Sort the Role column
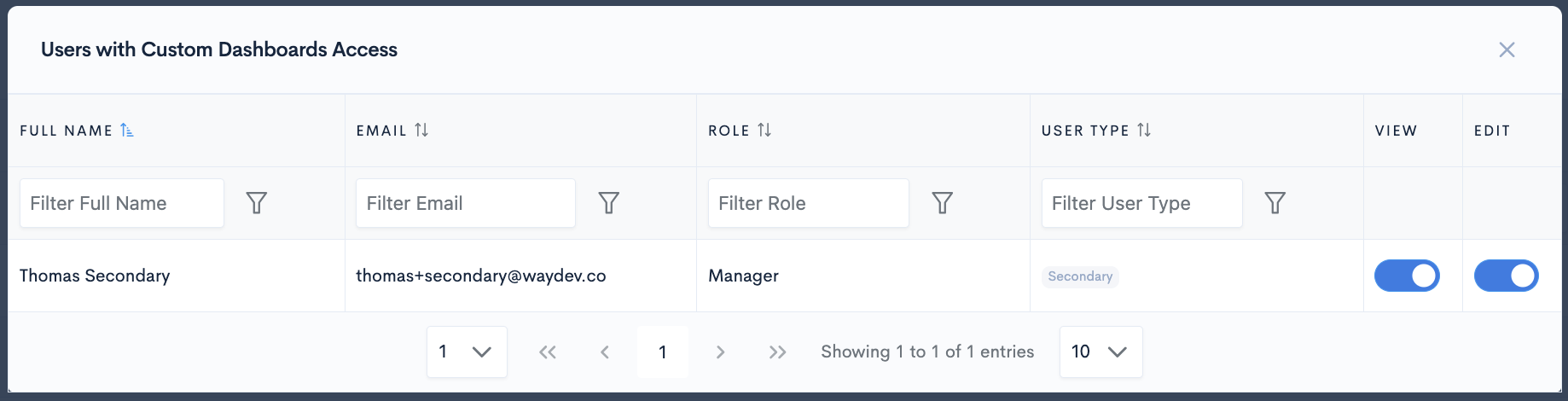The image size is (1568, 401). [764, 131]
